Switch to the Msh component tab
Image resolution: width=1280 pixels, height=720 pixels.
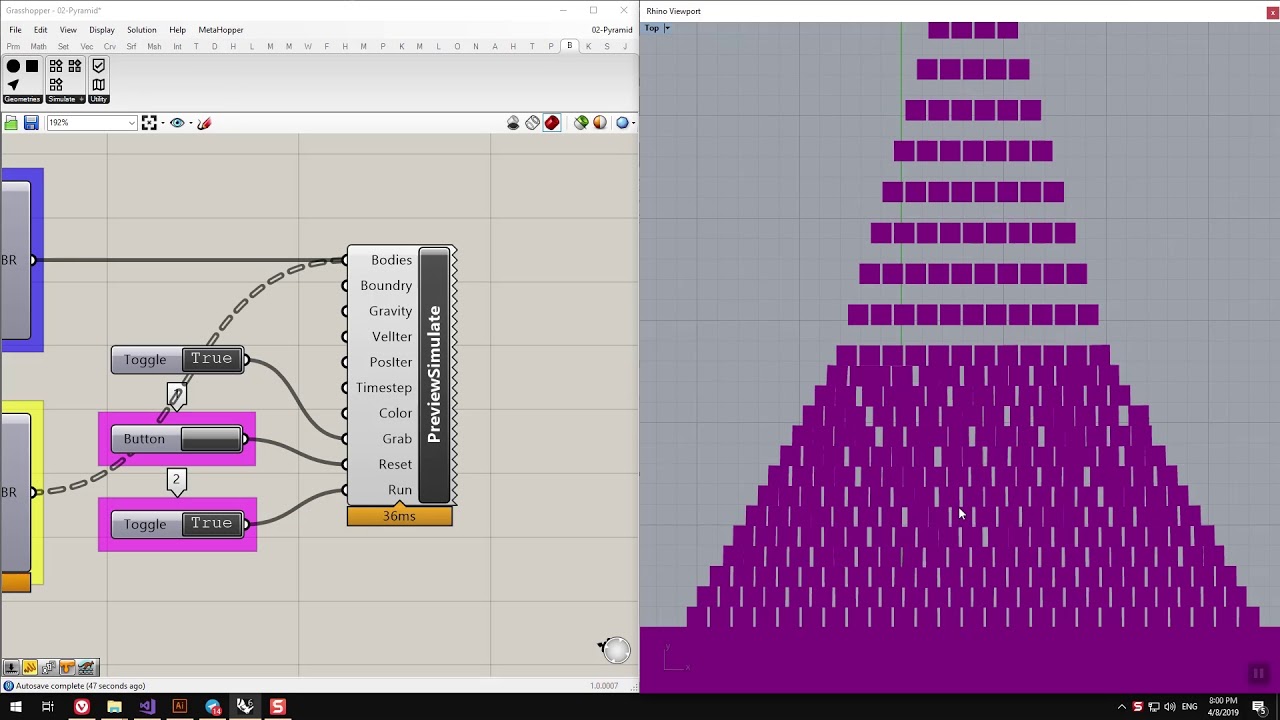[154, 47]
